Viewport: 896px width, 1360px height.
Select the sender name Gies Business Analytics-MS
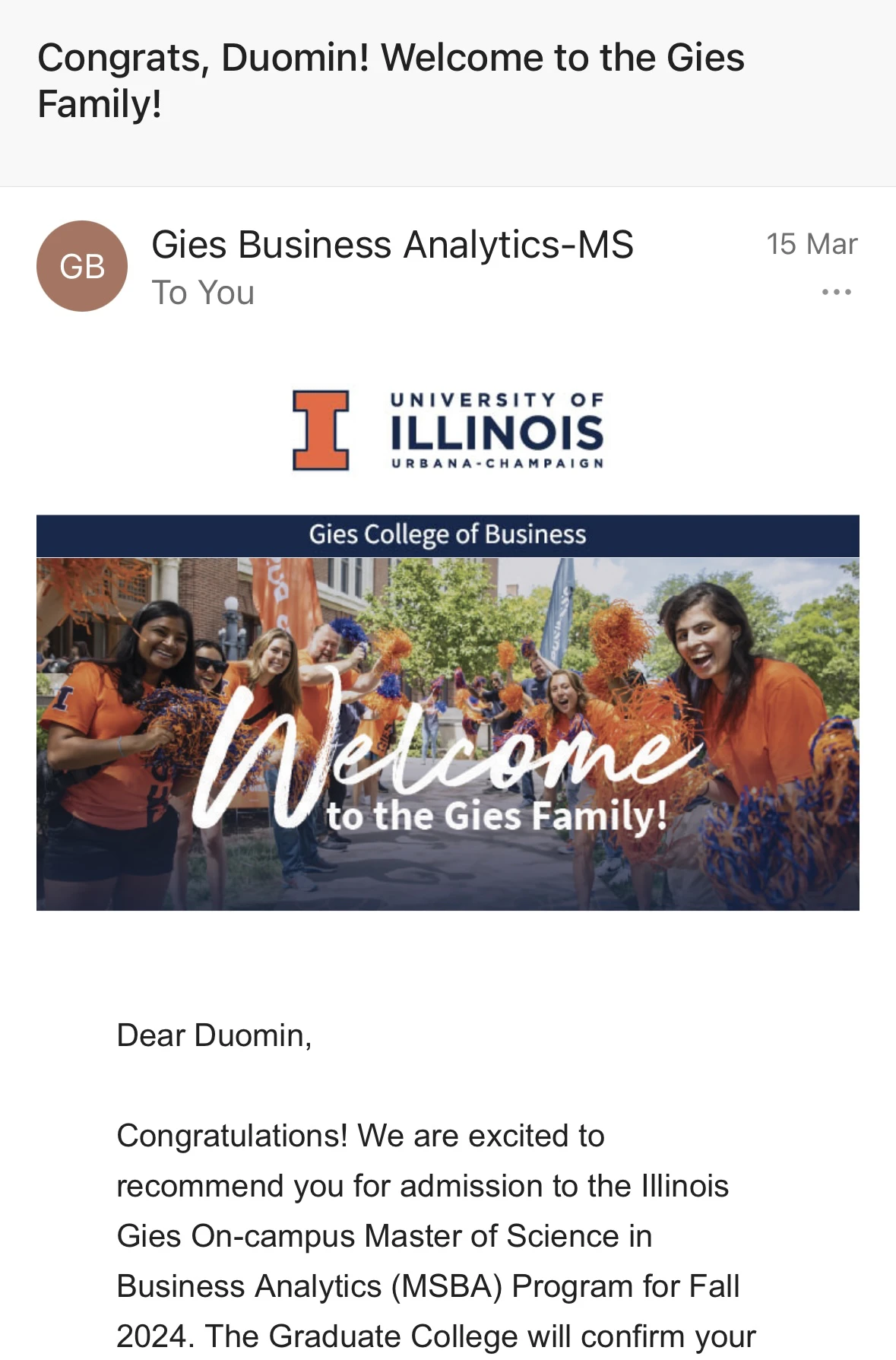pos(392,245)
